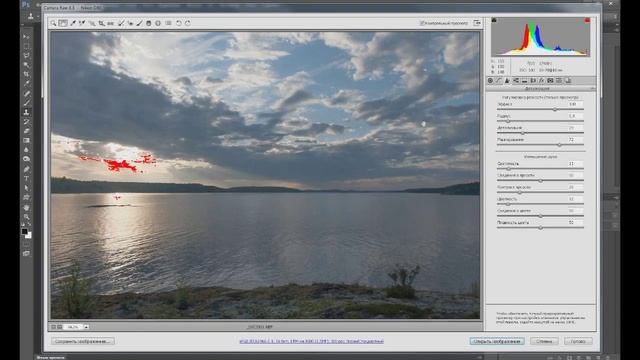Image resolution: width=640 pixels, height=360 pixels.
Task: Click Photoshop foreground color swatch
Action: (x=24, y=231)
